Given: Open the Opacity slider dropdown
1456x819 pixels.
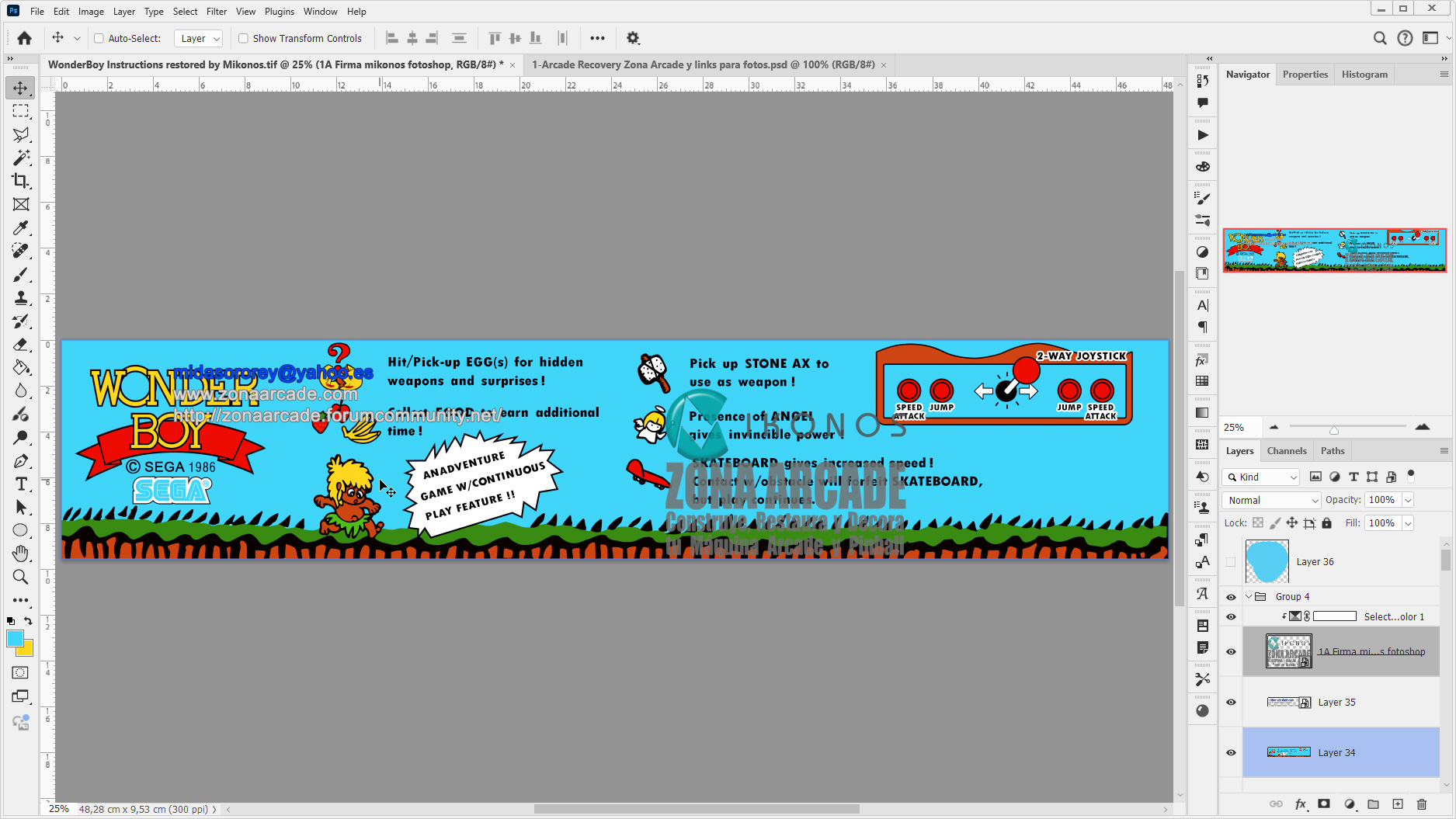Looking at the screenshot, I should (x=1408, y=500).
